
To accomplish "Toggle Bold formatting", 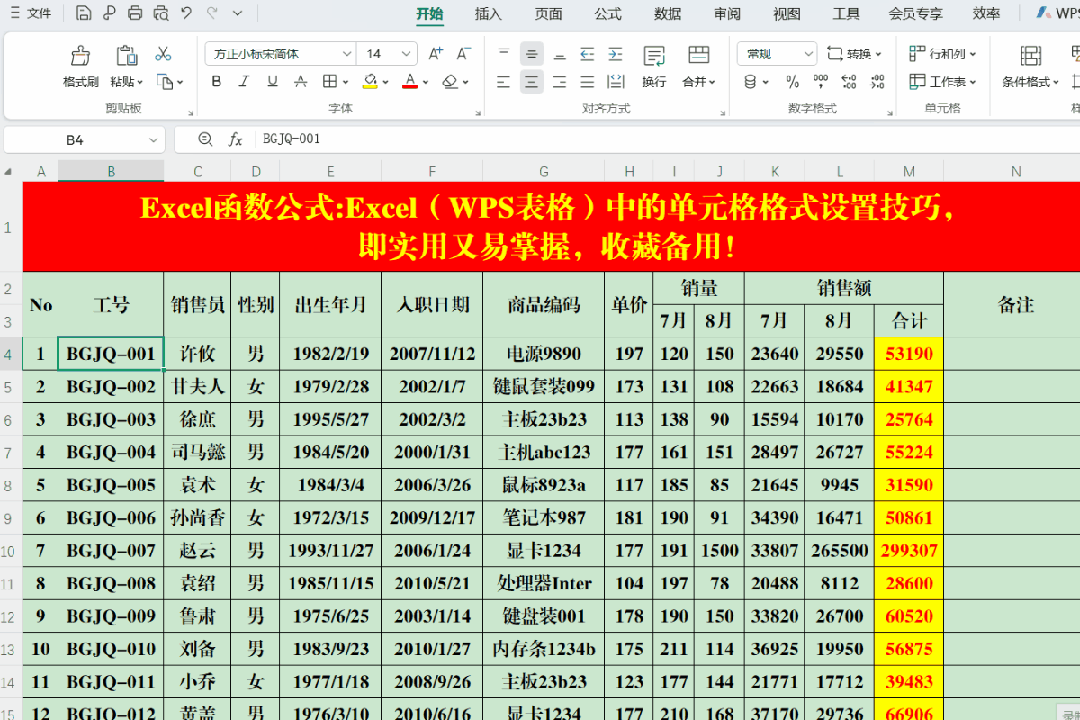I will (x=216, y=82).
